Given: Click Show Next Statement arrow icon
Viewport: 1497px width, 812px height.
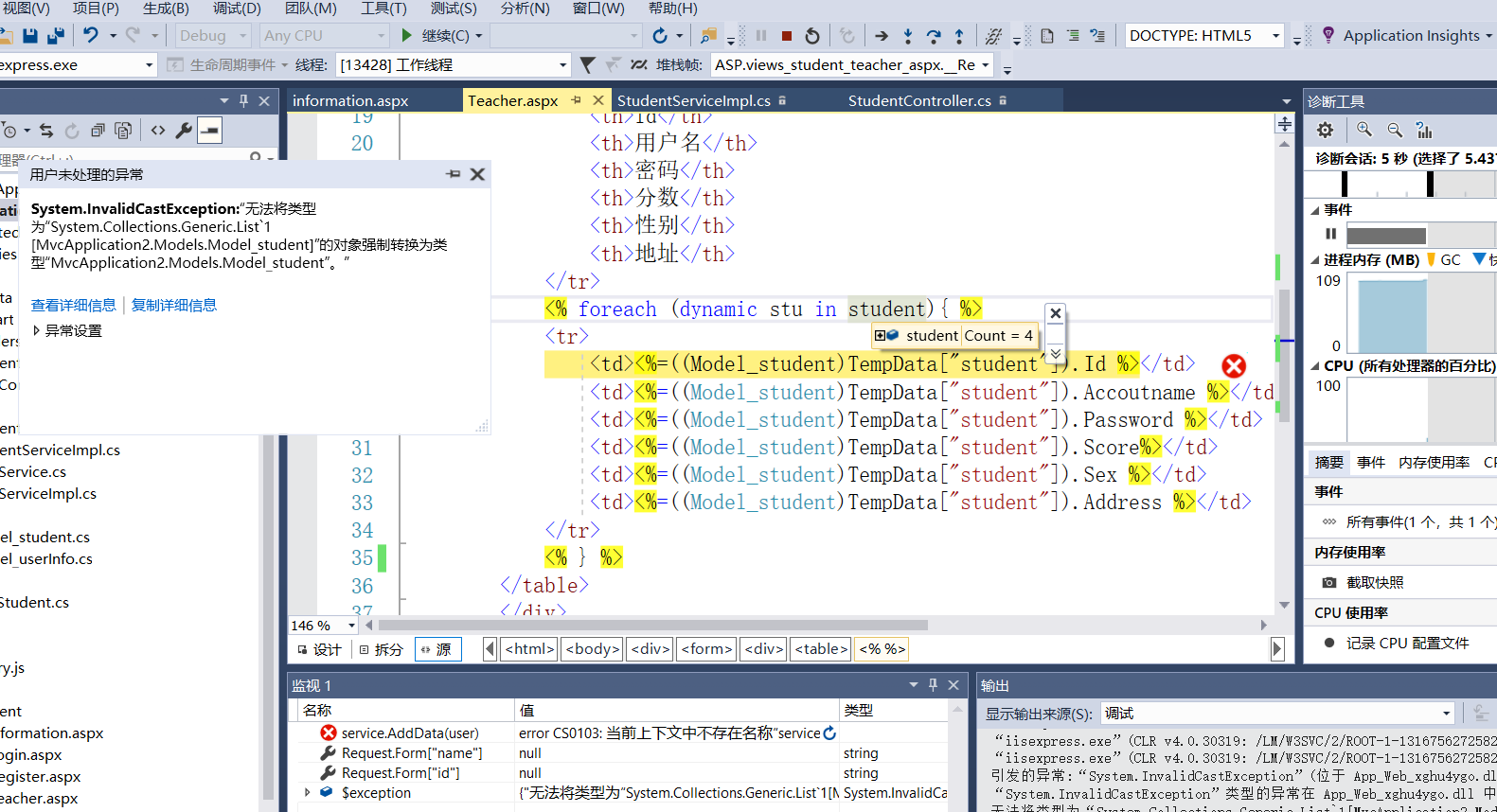Looking at the screenshot, I should pos(882,36).
